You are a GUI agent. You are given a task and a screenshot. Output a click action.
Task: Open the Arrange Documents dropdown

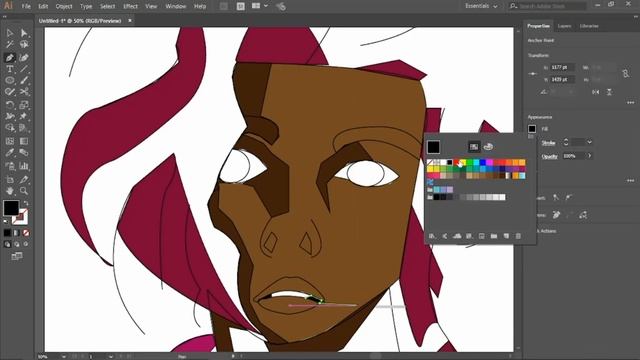tap(259, 6)
